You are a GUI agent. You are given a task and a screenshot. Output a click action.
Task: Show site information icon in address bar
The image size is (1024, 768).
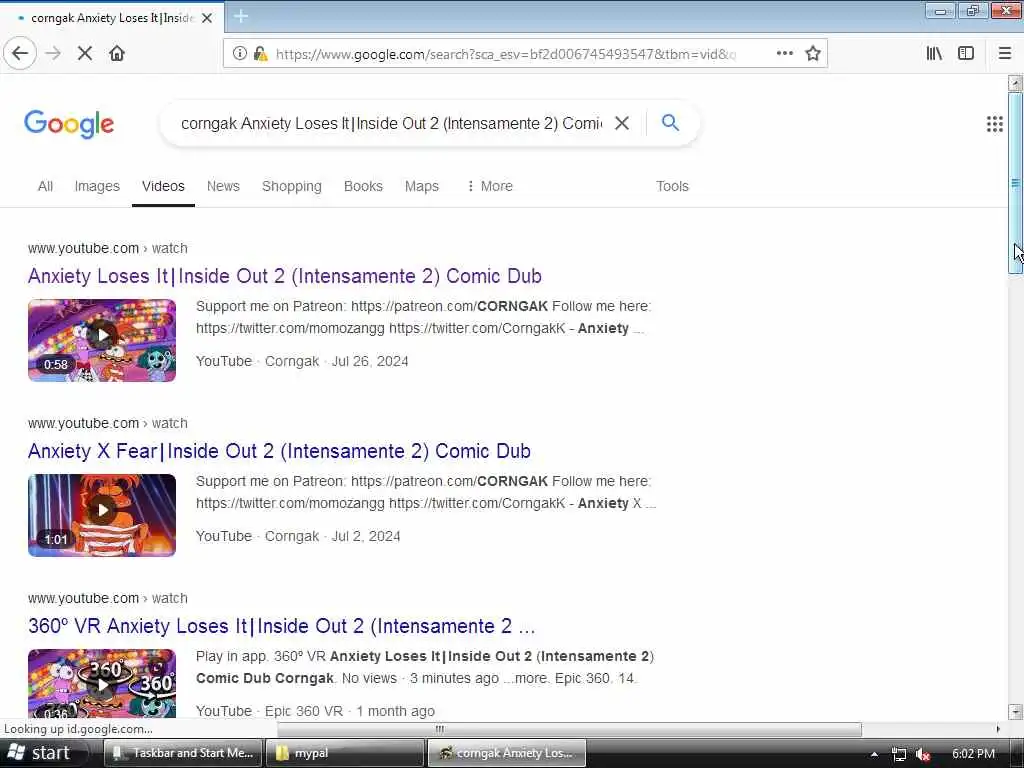tap(240, 54)
